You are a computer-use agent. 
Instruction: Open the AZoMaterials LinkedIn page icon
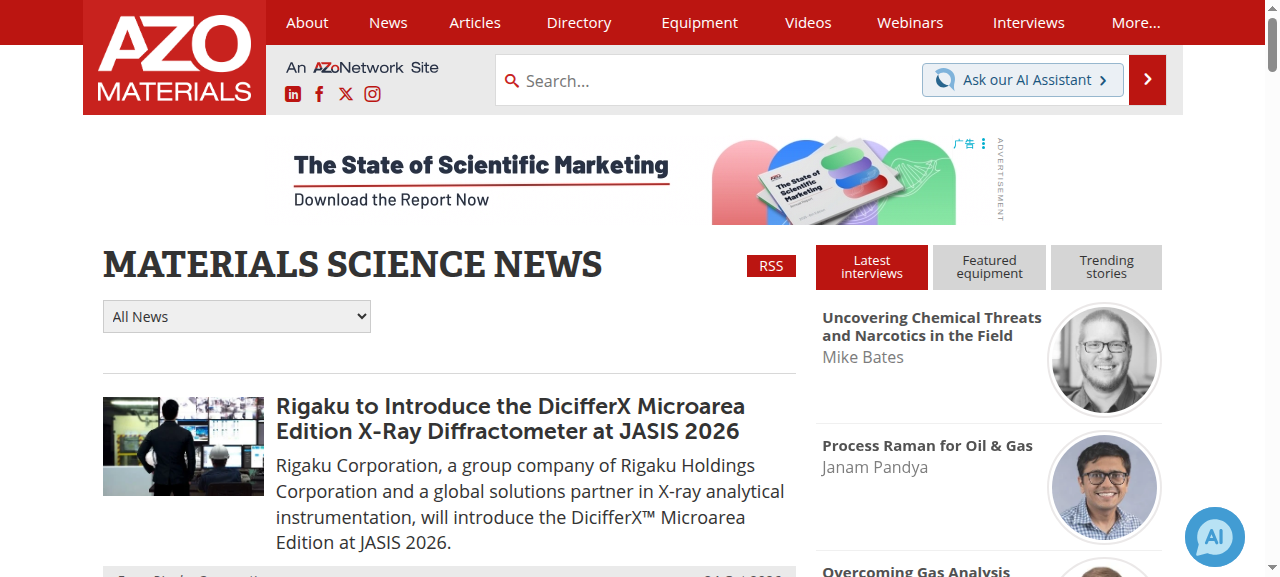click(293, 94)
